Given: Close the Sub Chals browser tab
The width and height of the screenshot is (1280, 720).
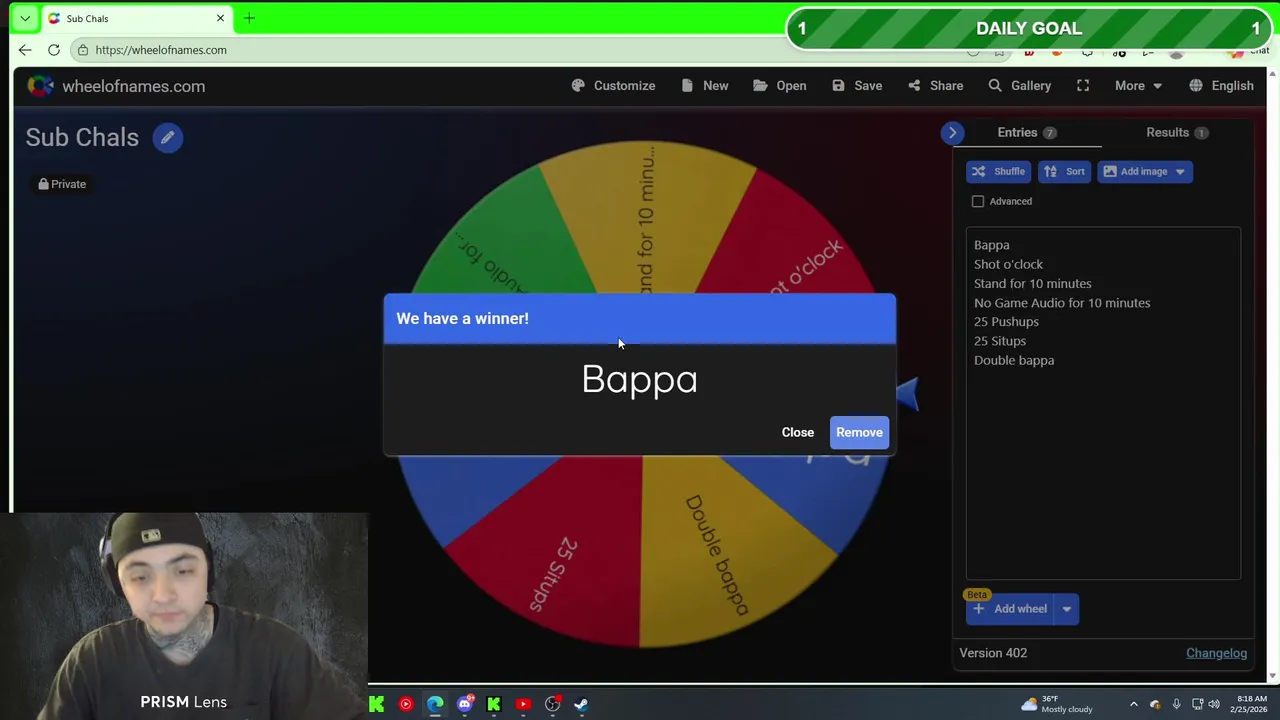Looking at the screenshot, I should [220, 18].
